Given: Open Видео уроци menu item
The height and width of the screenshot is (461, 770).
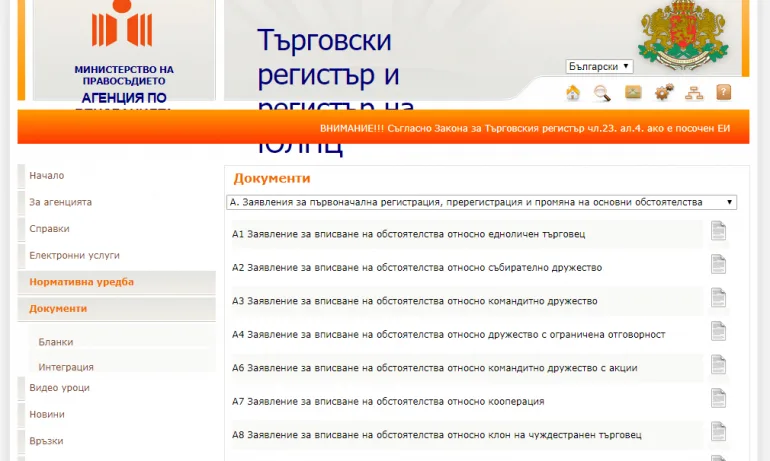Looking at the screenshot, I should [x=59, y=387].
